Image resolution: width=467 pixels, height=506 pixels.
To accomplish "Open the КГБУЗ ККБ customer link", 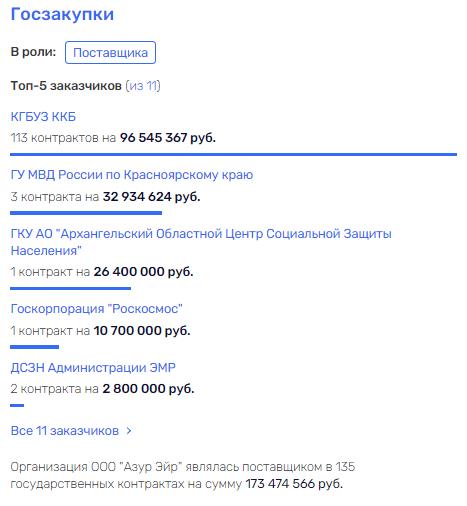I will point(43,117).
